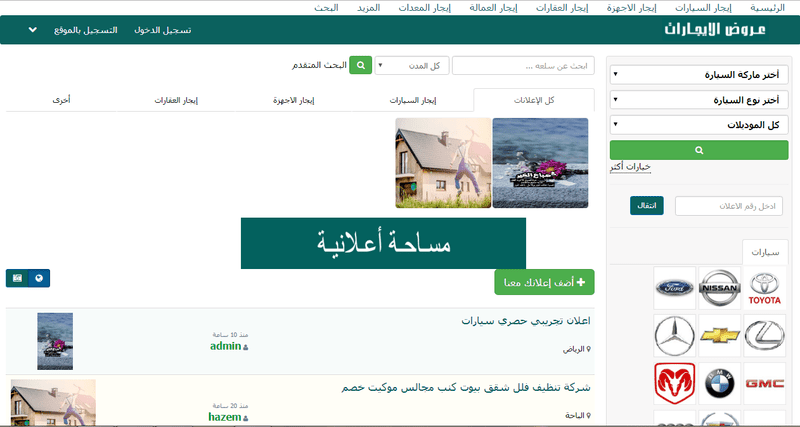The image size is (800, 427).
Task: Click the Ford brand logo
Action: pyautogui.click(x=674, y=288)
